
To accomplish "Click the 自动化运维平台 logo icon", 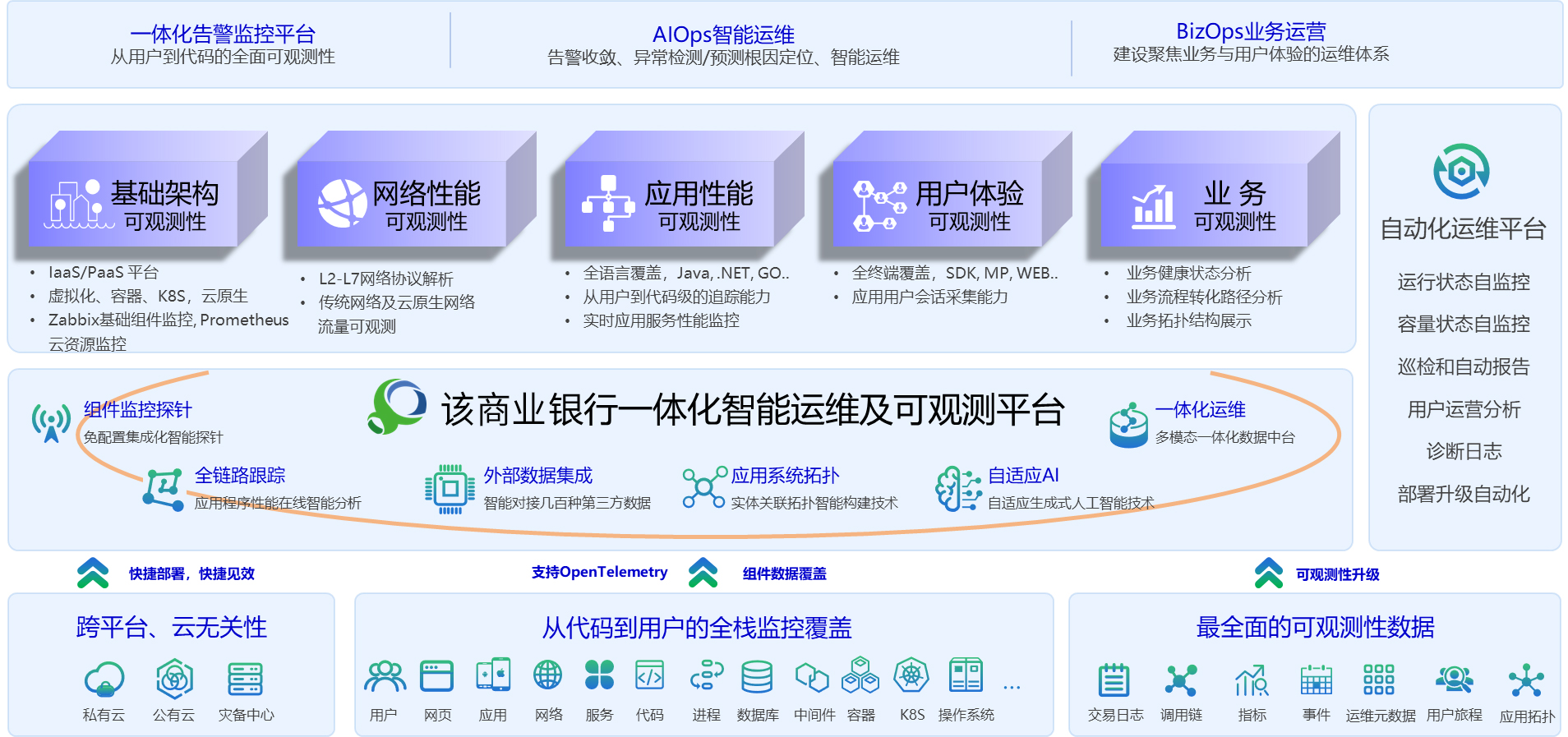I will tap(1461, 172).
